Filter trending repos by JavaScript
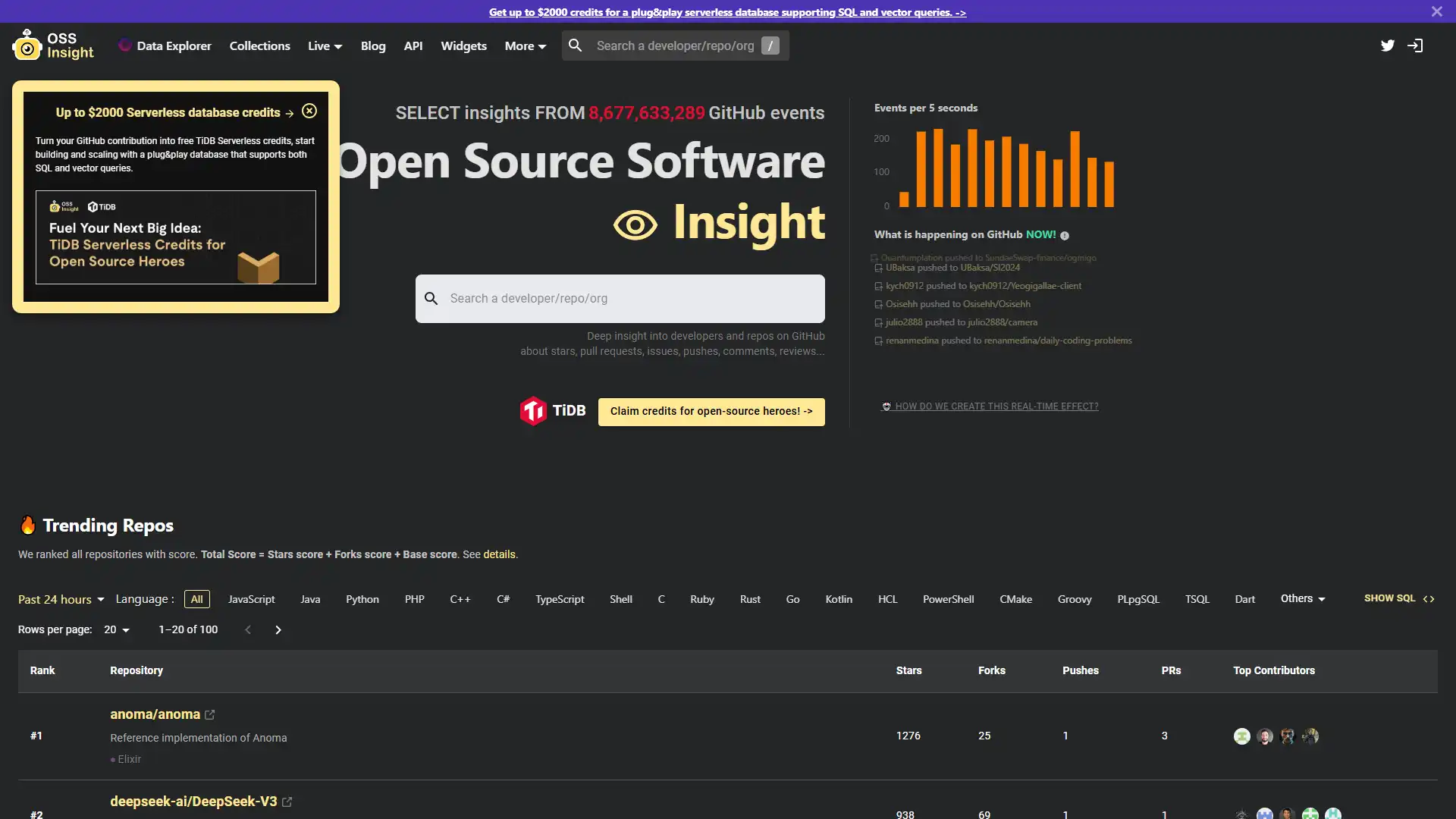 252,599
